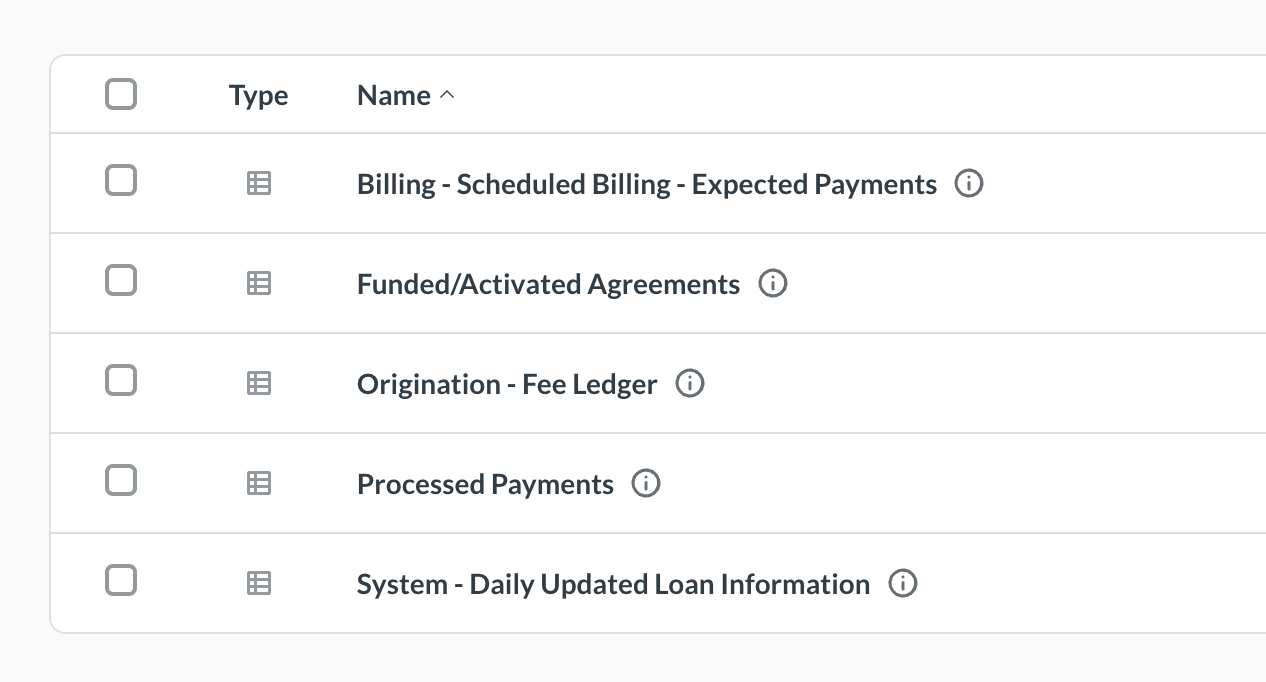The width and height of the screenshot is (1266, 682).
Task: Open info for System - Daily Updated Loan Information
Action: click(x=903, y=584)
